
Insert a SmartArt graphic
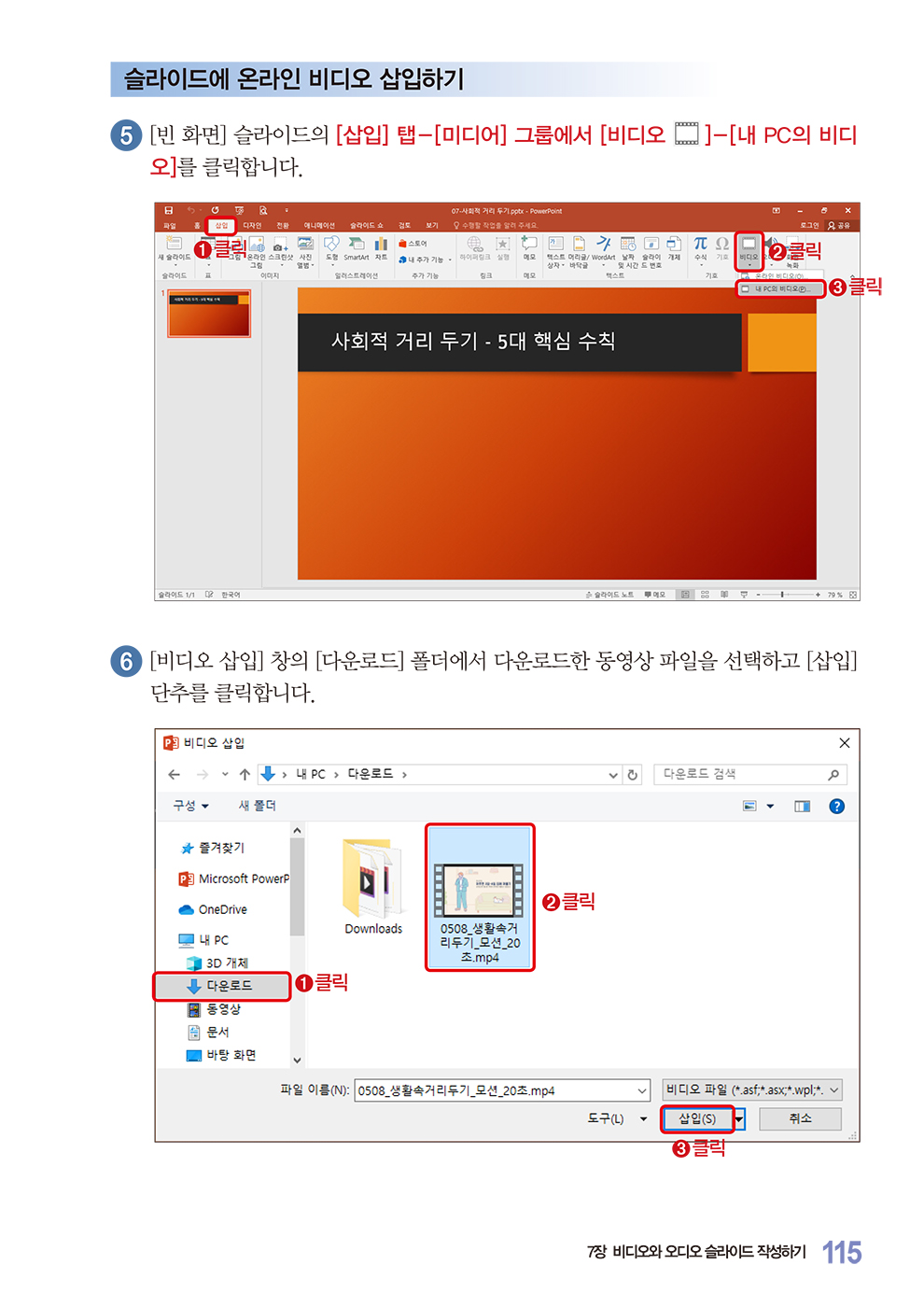[x=356, y=248]
